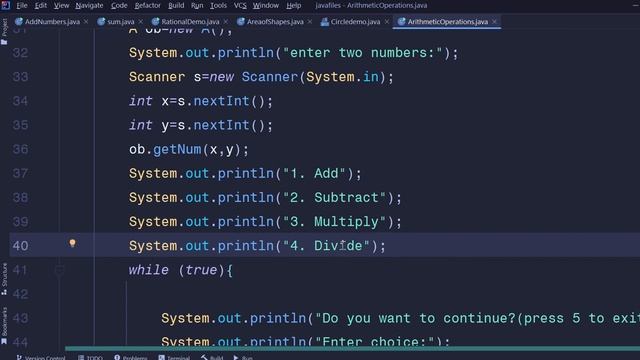The height and width of the screenshot is (360, 640).
Task: Click the "1. Add" string literal
Action: click(314, 173)
